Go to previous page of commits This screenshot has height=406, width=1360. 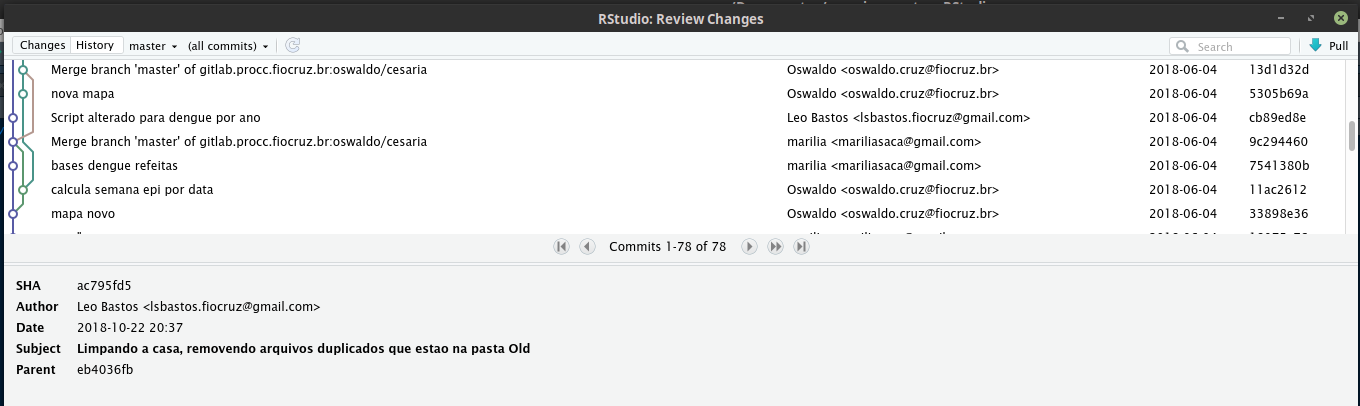click(x=587, y=246)
